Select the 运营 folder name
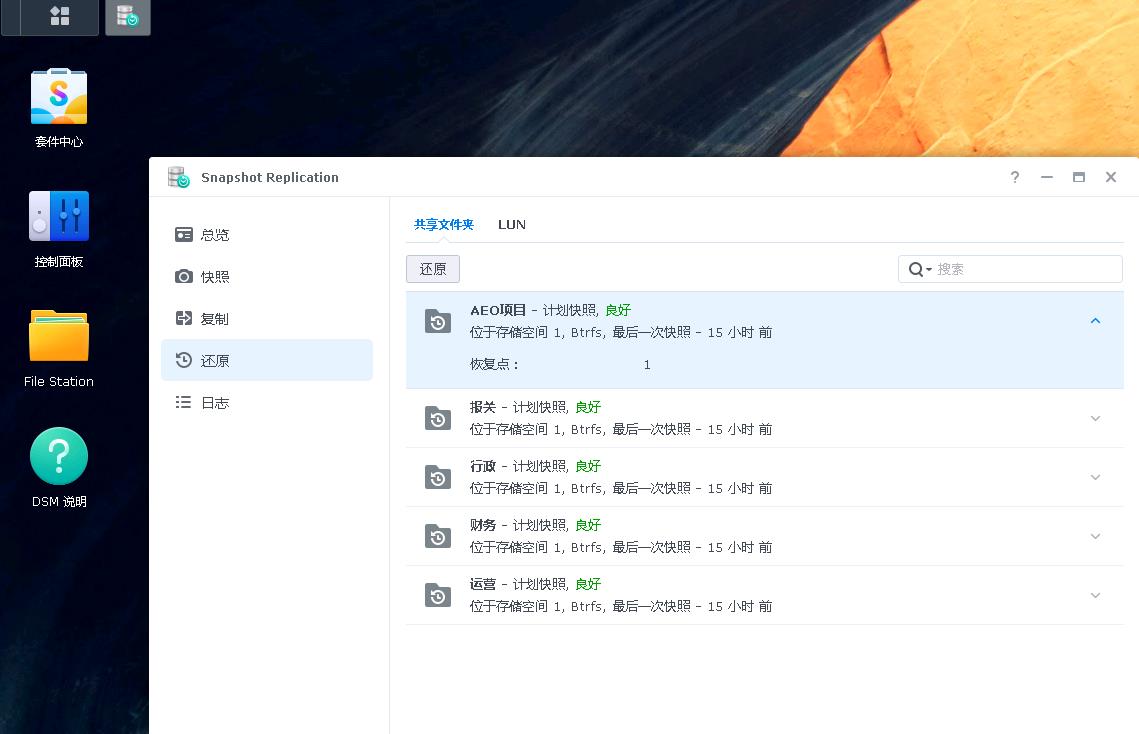Screen dimensions: 1139x734 click(x=482, y=584)
